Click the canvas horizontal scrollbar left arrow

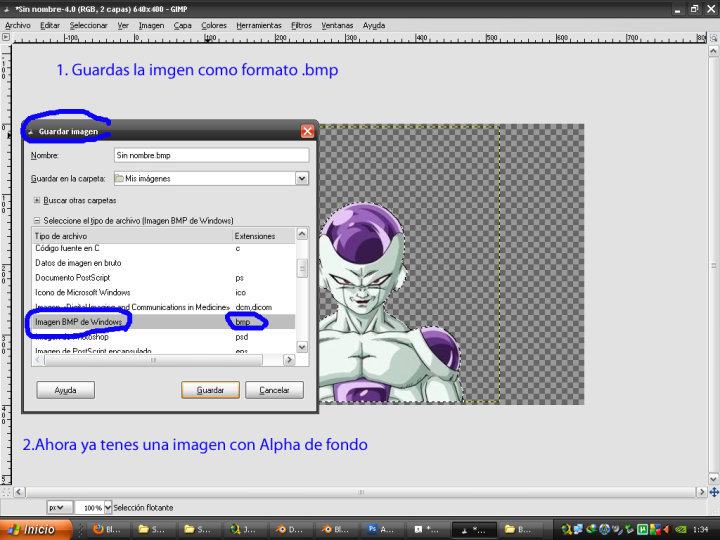(19, 492)
